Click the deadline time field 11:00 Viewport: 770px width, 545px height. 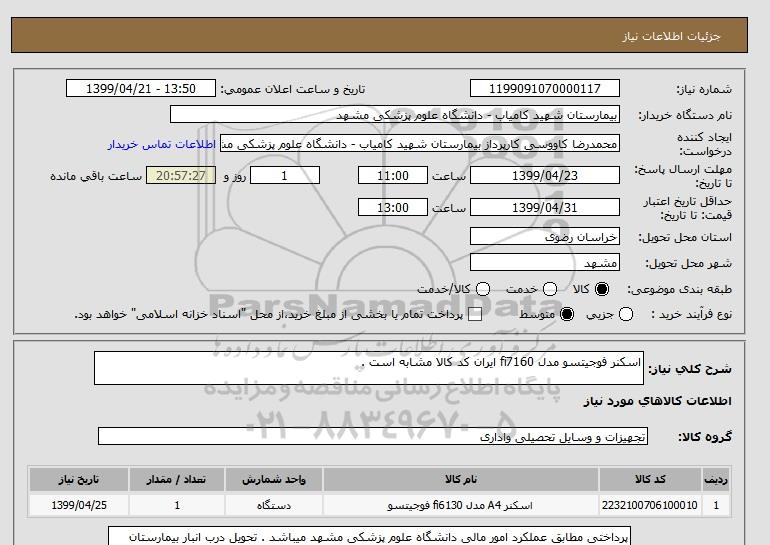393,175
